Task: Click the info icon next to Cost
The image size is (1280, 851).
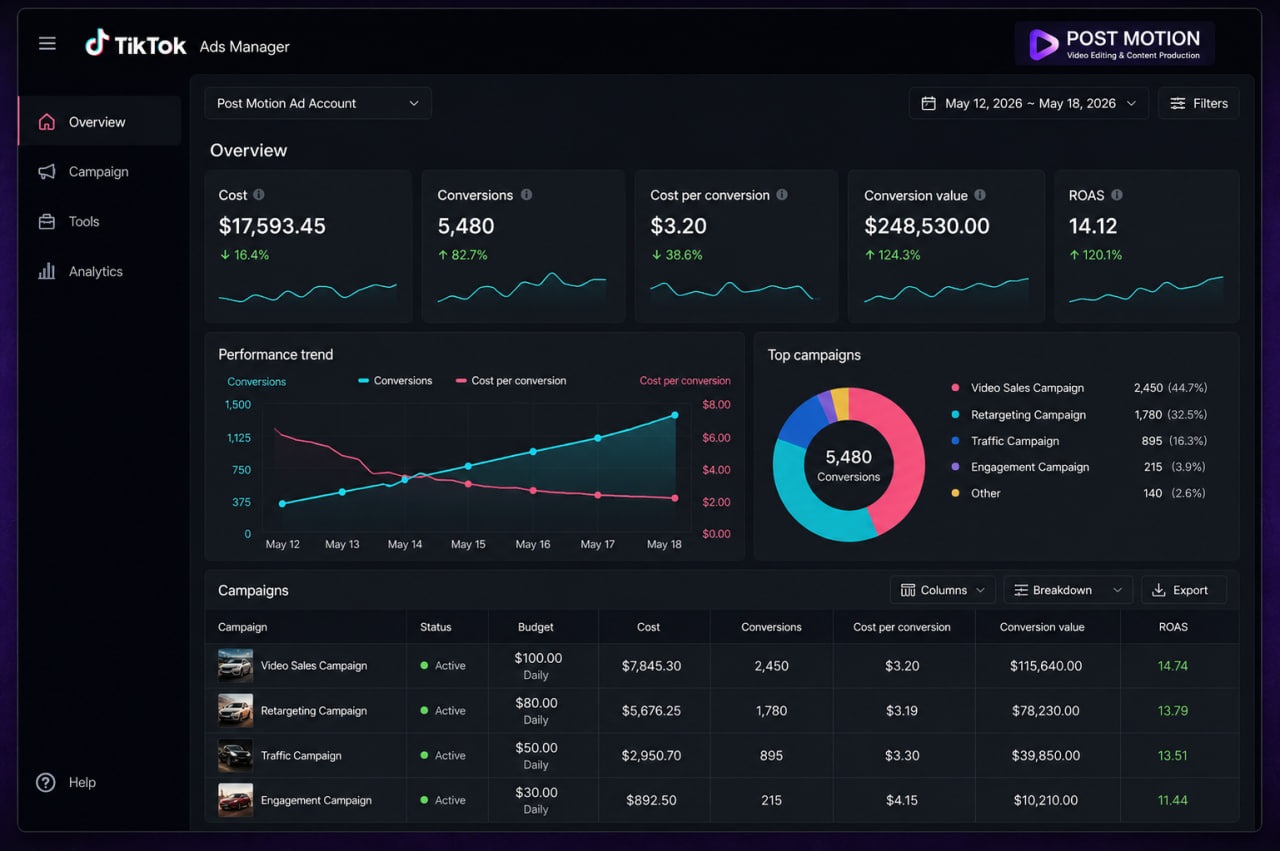Action: coord(259,195)
